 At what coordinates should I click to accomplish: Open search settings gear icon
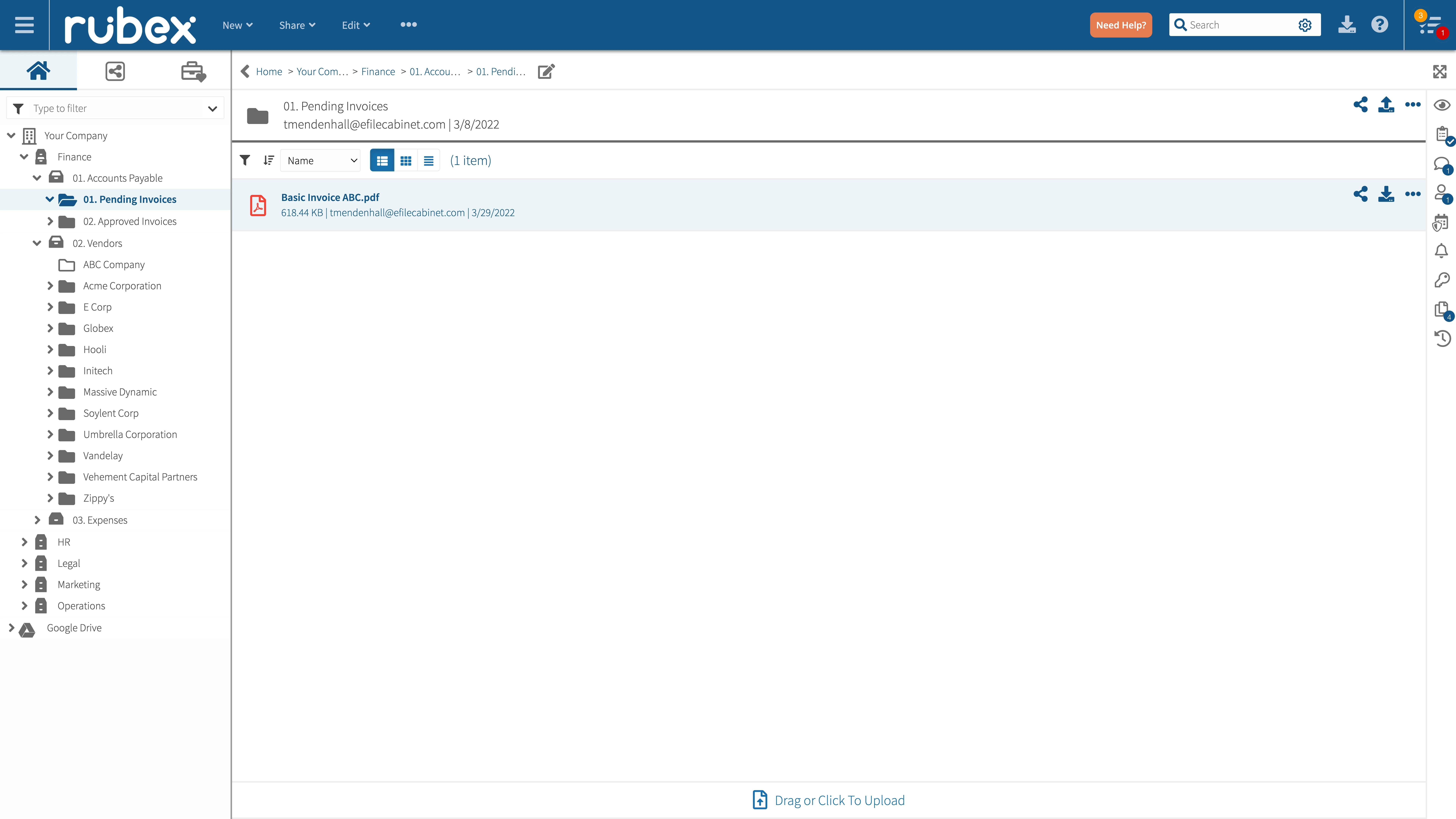point(1305,25)
